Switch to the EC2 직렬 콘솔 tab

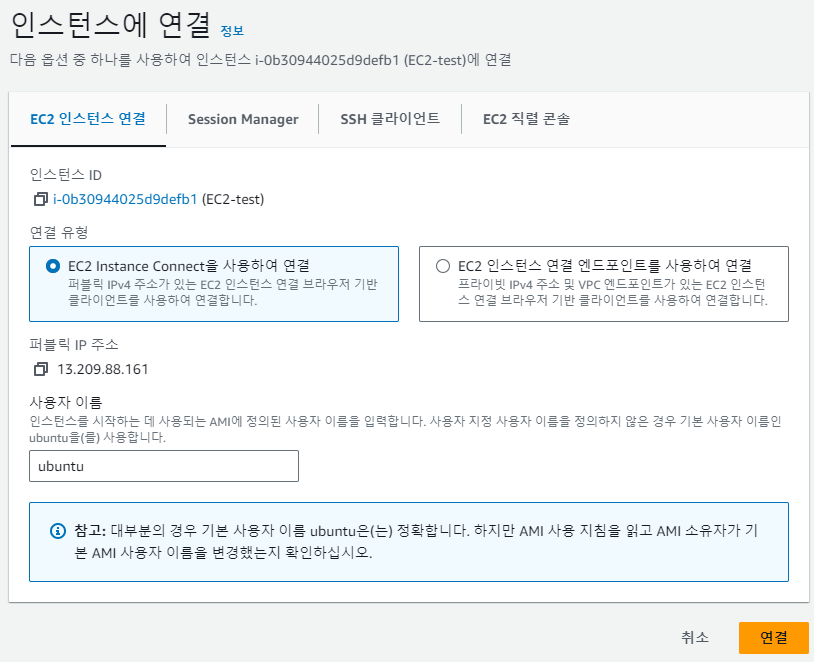pos(526,119)
